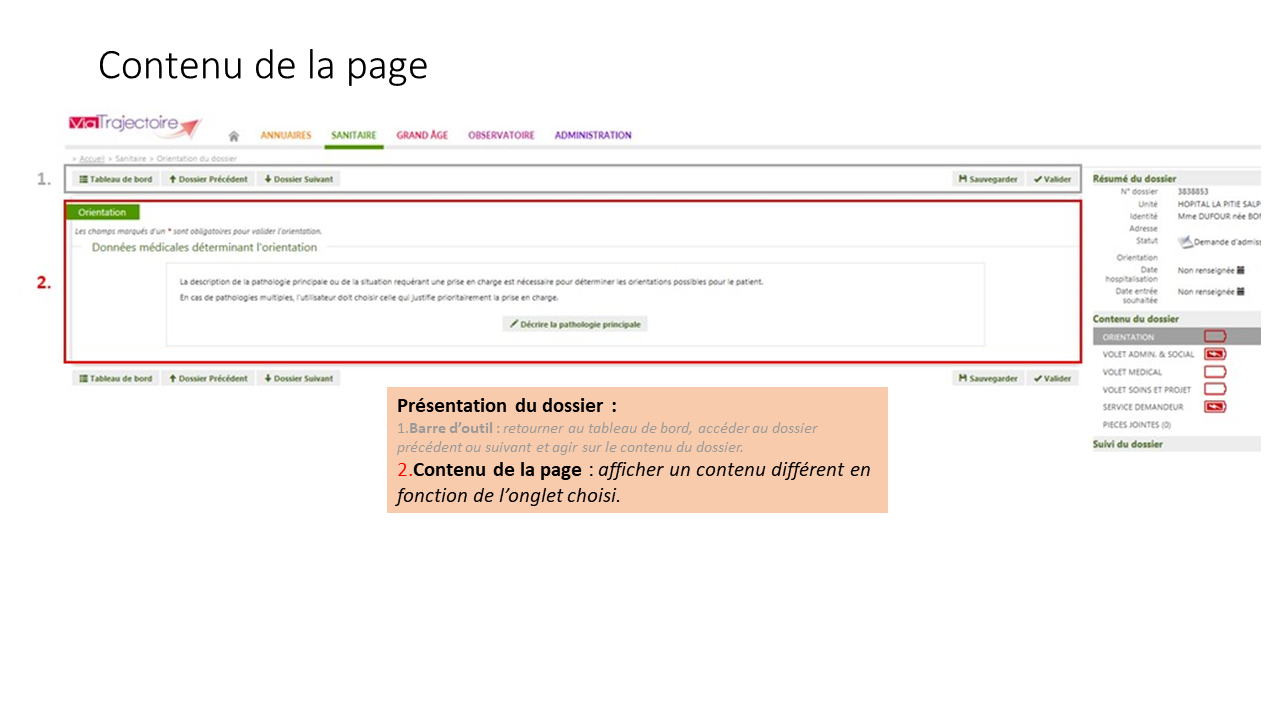Open the Grand Âge menu
1280x720 pixels.
pos(422,136)
